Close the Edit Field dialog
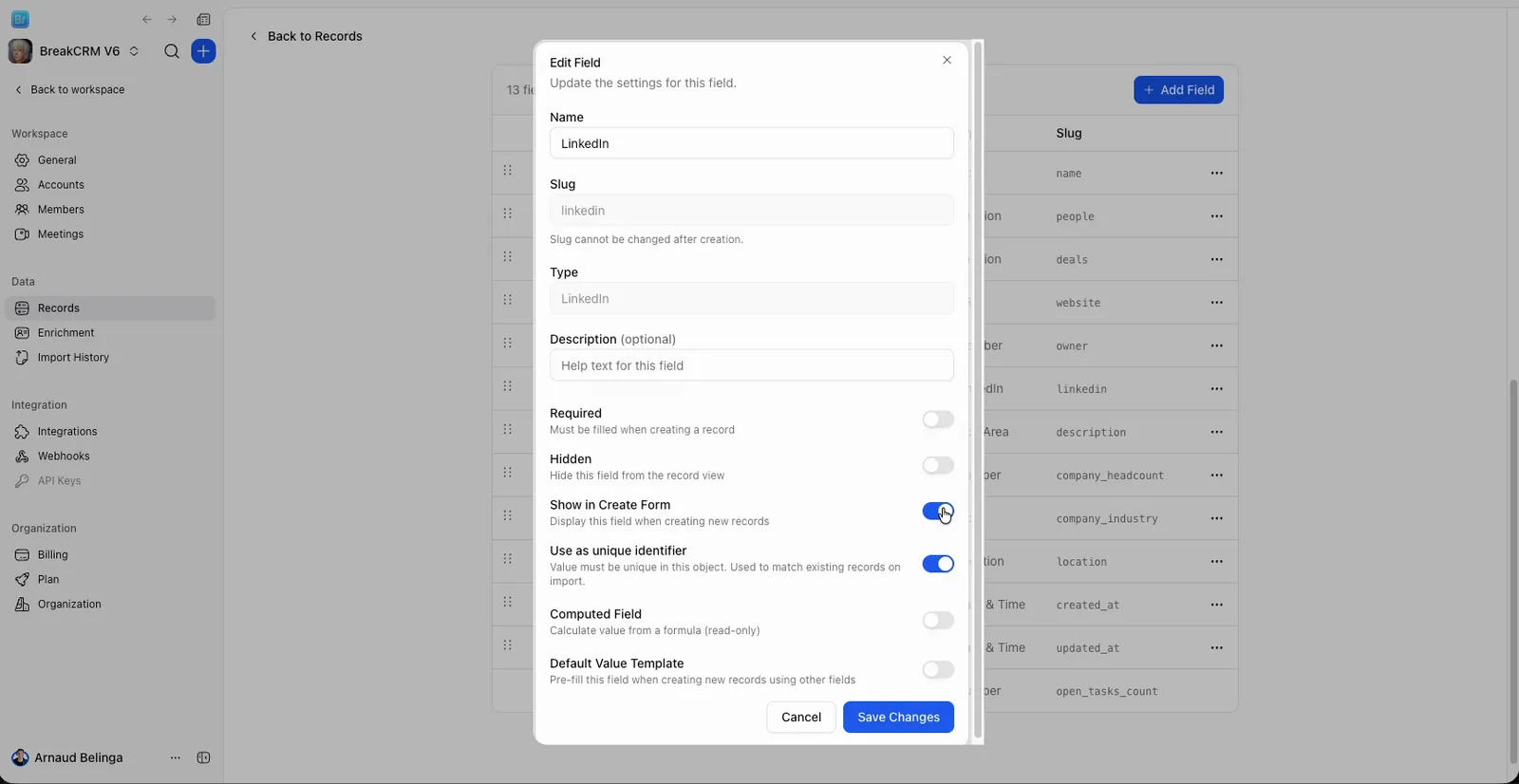The height and width of the screenshot is (784, 1519). point(947,60)
